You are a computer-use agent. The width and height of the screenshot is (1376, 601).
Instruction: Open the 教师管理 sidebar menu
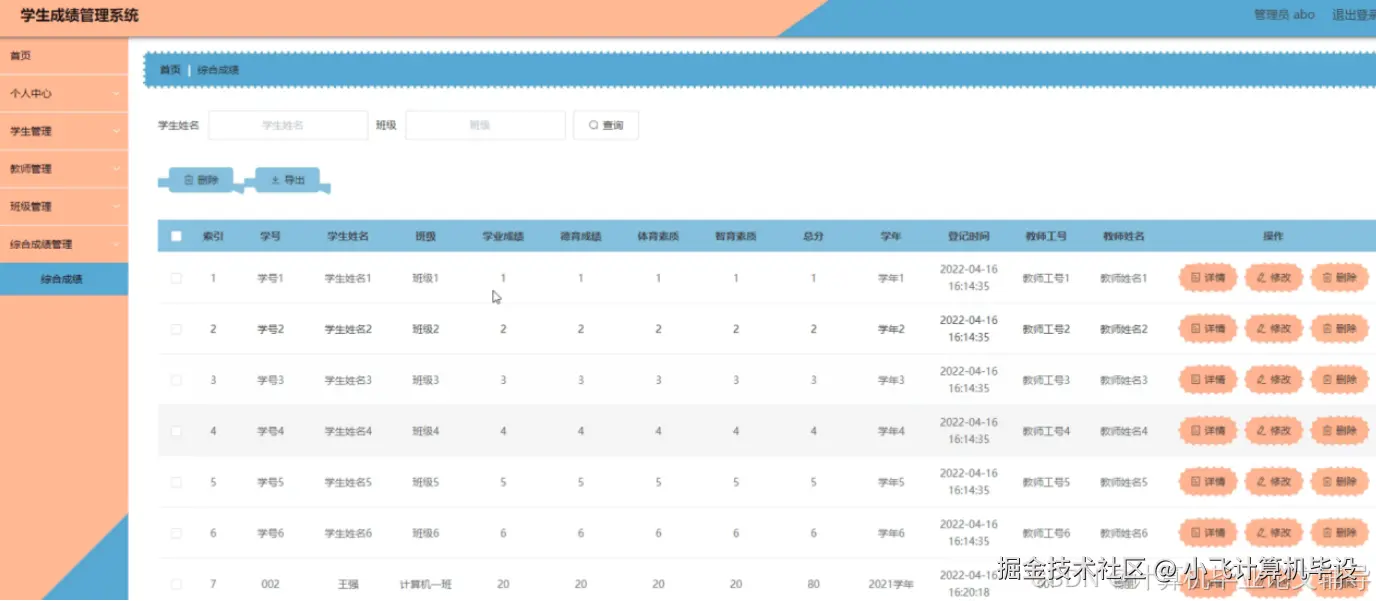(64, 169)
